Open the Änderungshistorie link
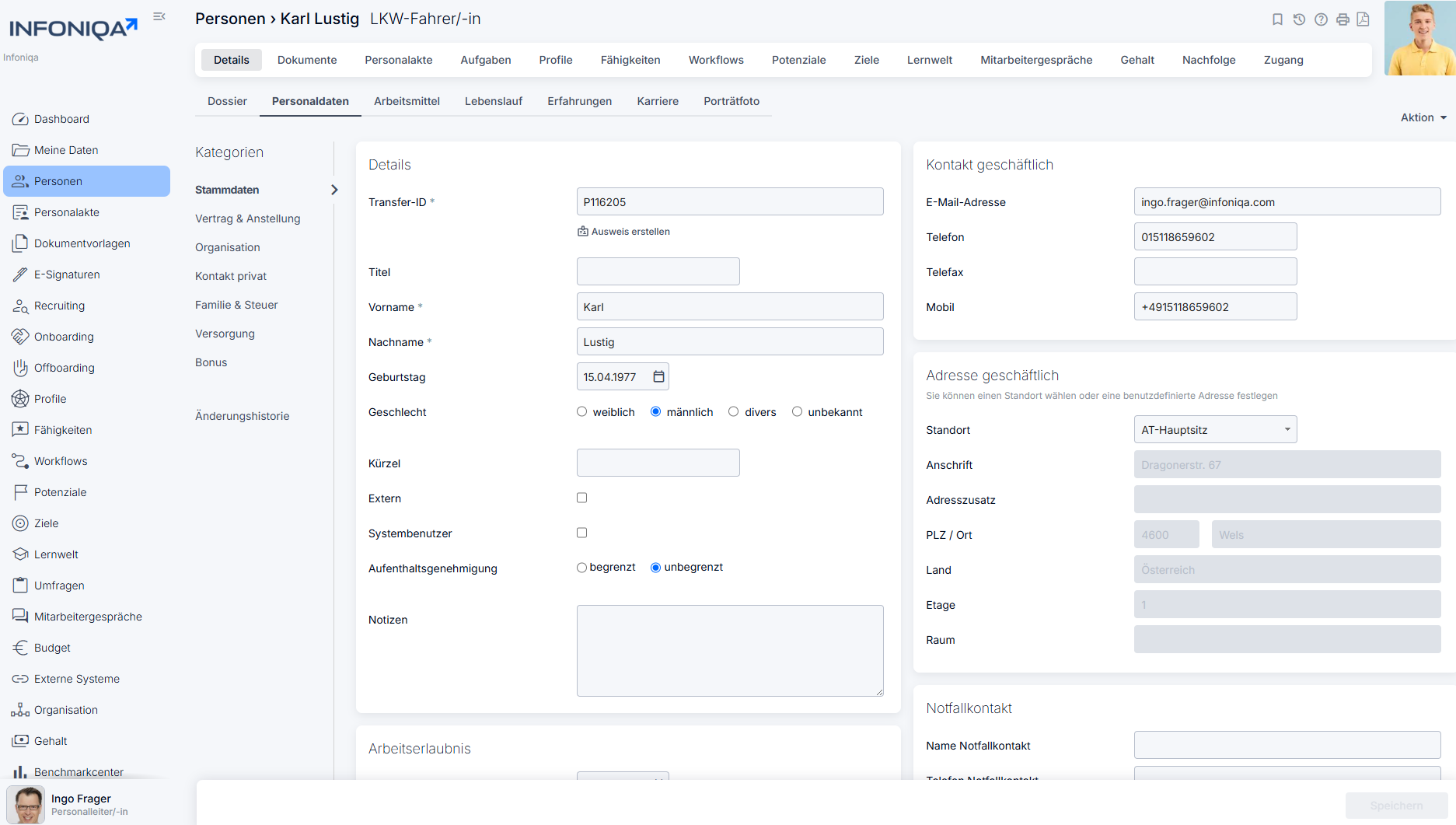Image resolution: width=1456 pixels, height=825 pixels. click(x=242, y=416)
